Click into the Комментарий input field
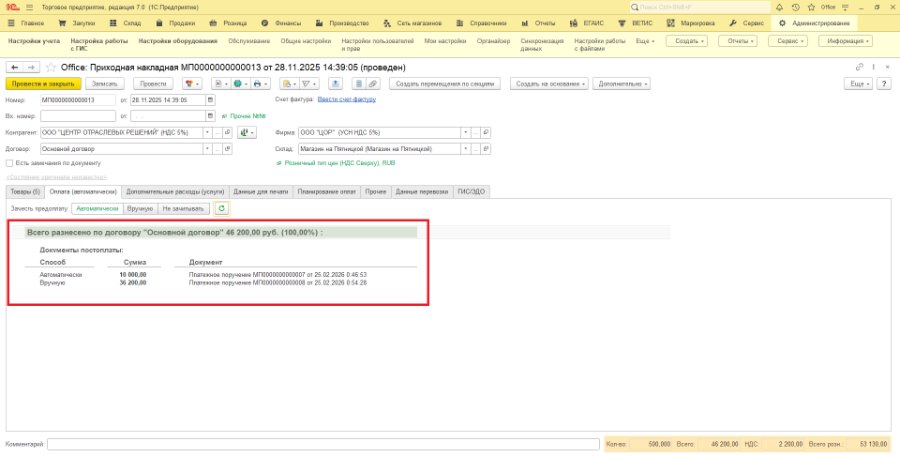 323,444
